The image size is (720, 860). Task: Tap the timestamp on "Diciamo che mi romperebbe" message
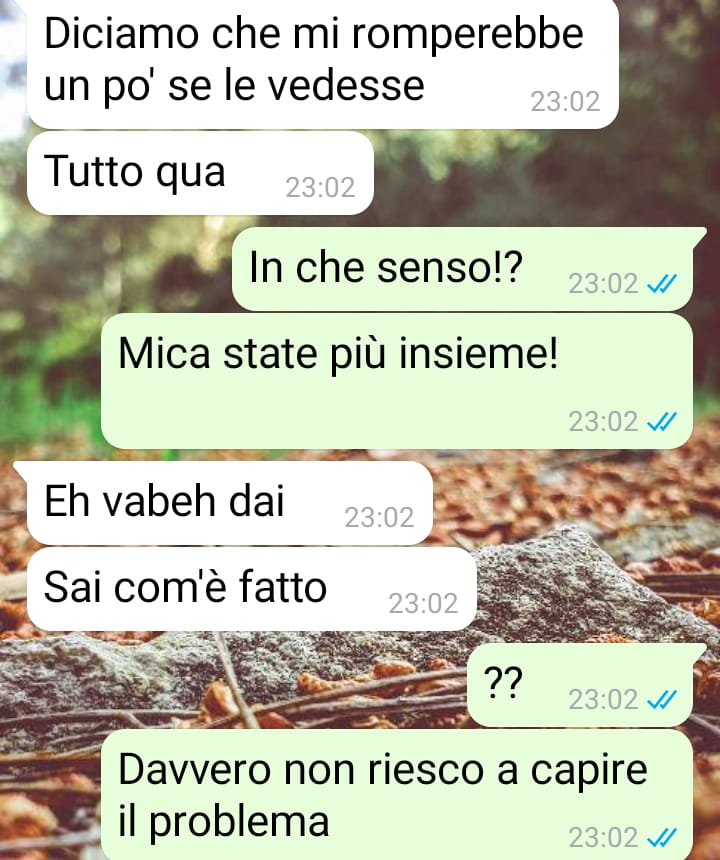(565, 101)
